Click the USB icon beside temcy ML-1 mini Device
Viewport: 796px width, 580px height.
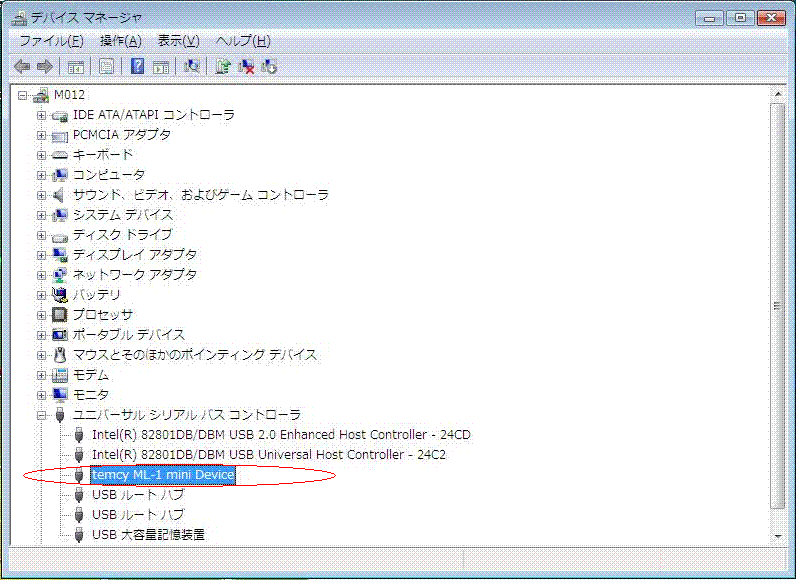(79, 475)
